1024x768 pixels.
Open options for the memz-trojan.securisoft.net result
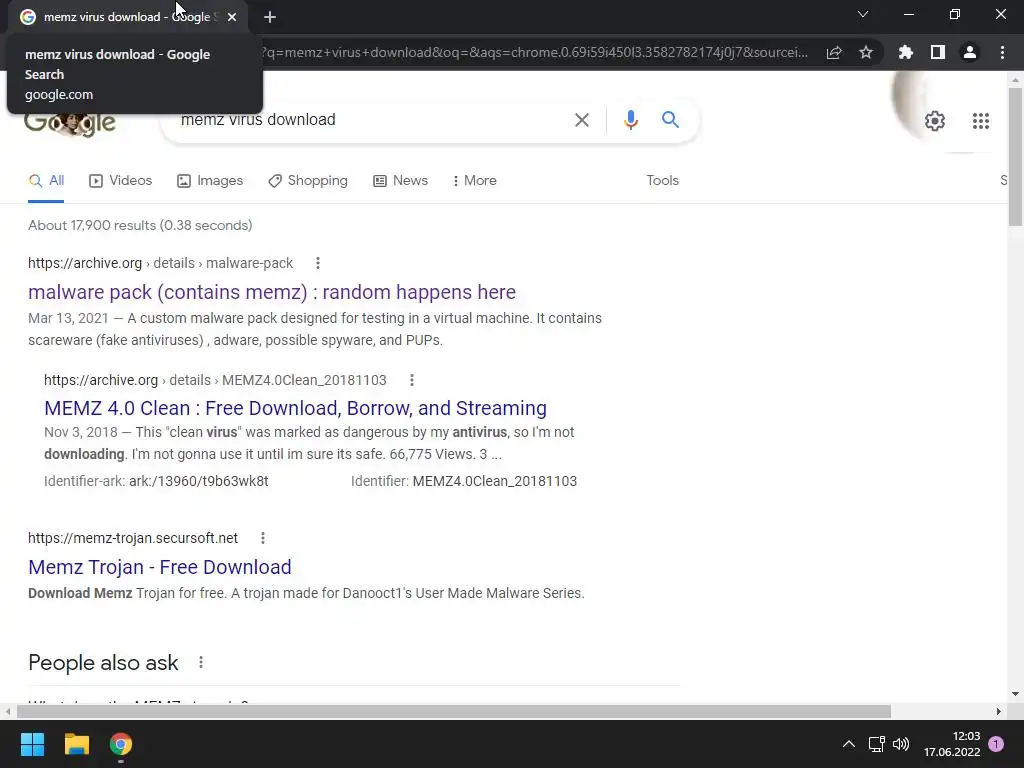coord(263,538)
